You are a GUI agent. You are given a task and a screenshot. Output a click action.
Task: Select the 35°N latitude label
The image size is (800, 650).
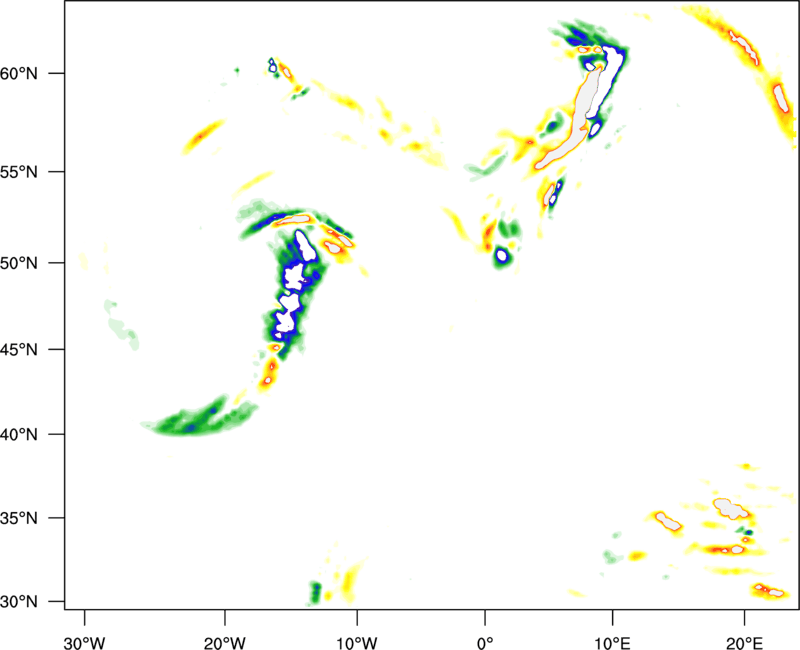[19, 518]
